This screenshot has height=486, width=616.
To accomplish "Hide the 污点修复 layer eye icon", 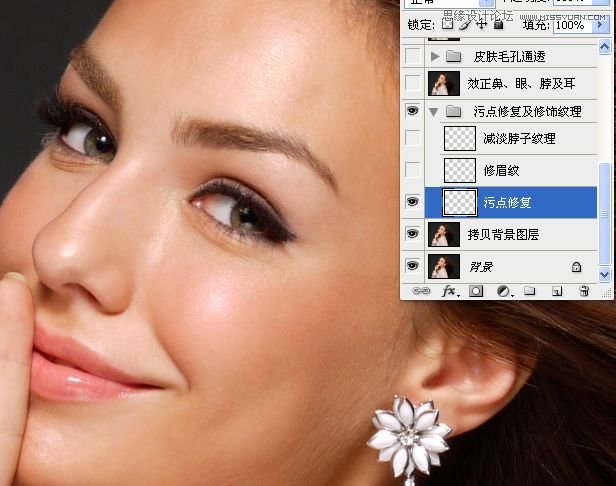I will tap(412, 202).
